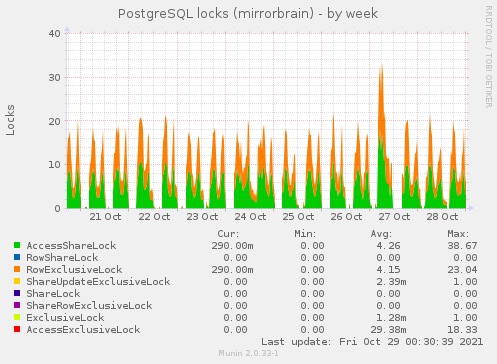
Task: Select the RowExclusiveLock legend label
Action: (74, 270)
